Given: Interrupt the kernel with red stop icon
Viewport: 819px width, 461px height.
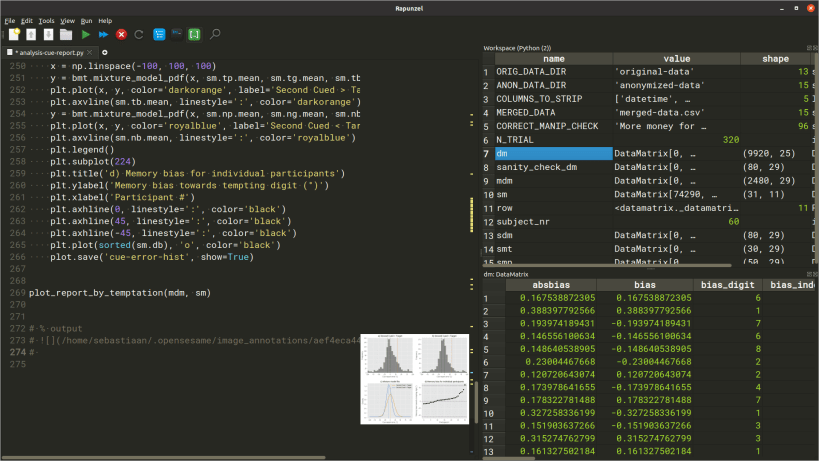Looking at the screenshot, I should point(122,34).
